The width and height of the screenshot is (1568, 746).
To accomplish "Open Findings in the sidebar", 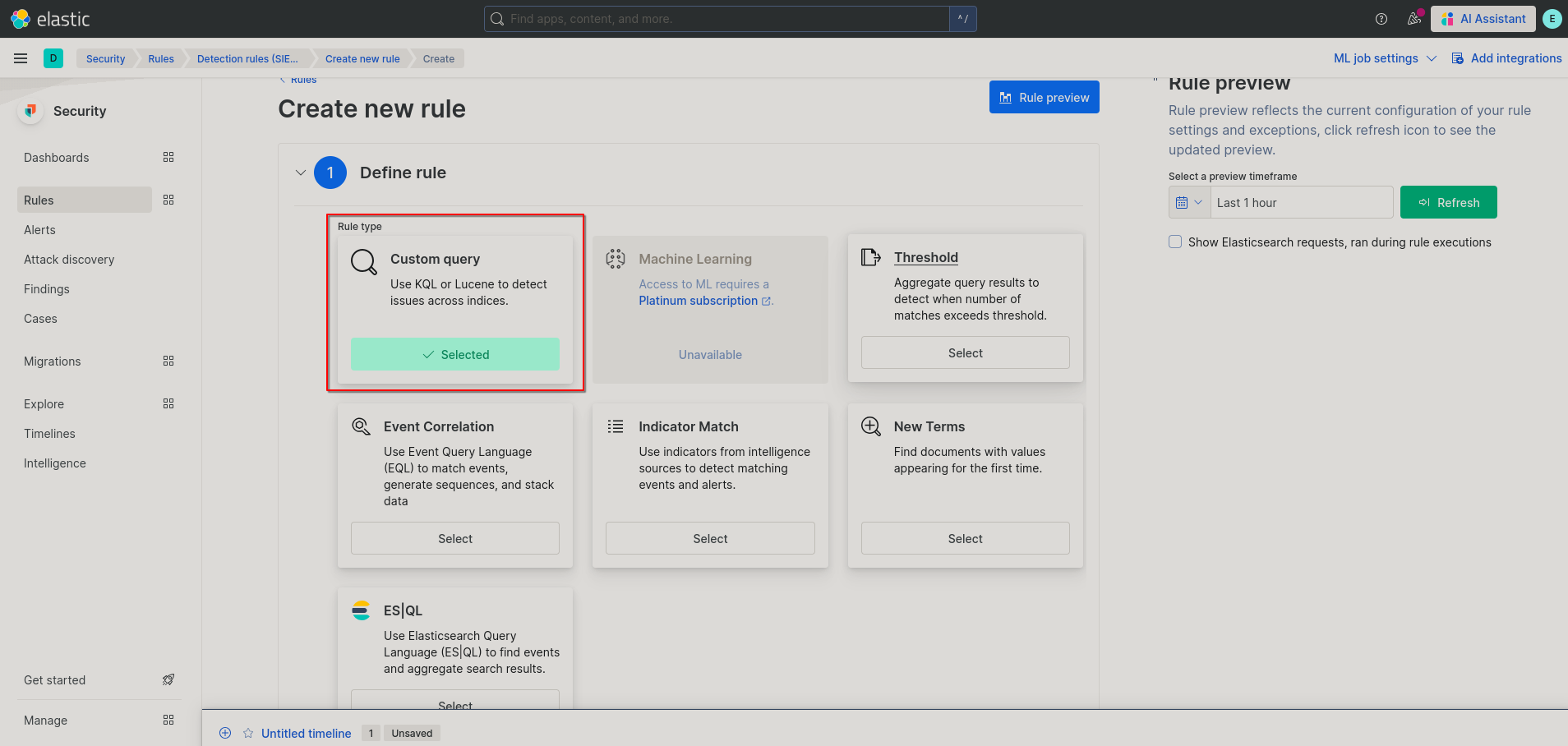I will [x=47, y=288].
